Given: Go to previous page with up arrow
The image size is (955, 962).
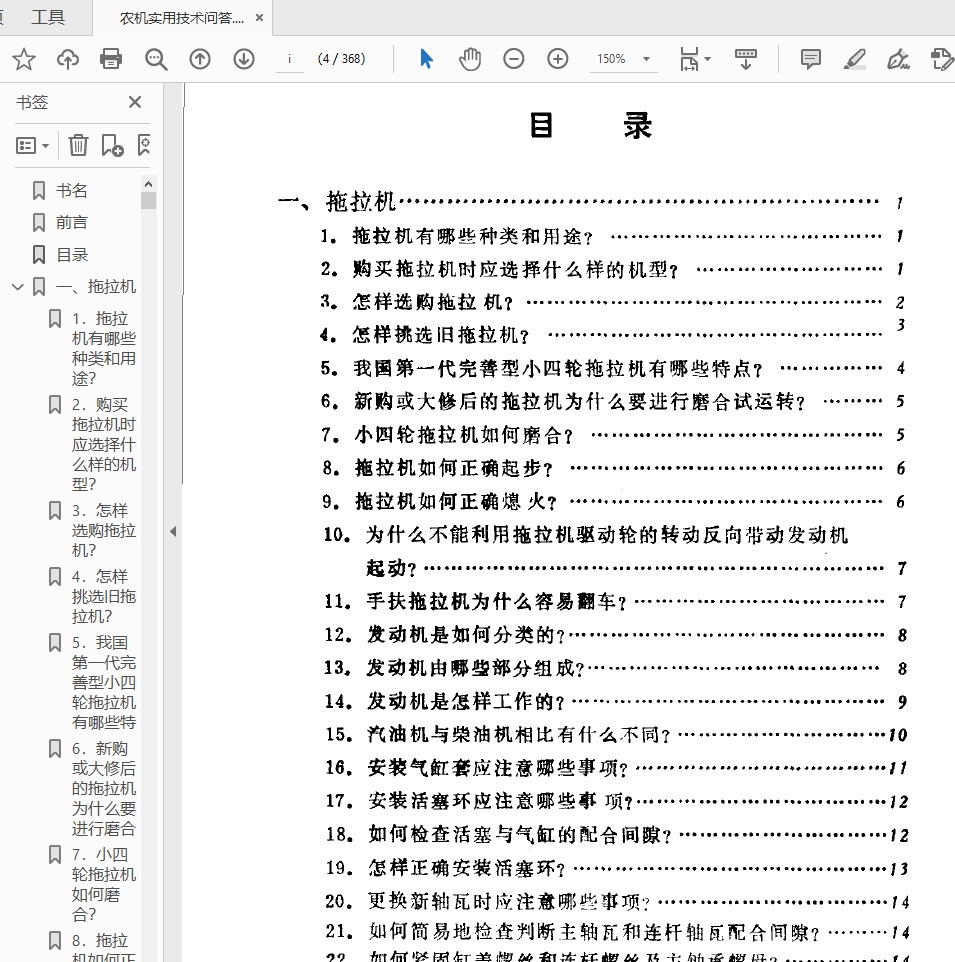Looking at the screenshot, I should pos(200,59).
